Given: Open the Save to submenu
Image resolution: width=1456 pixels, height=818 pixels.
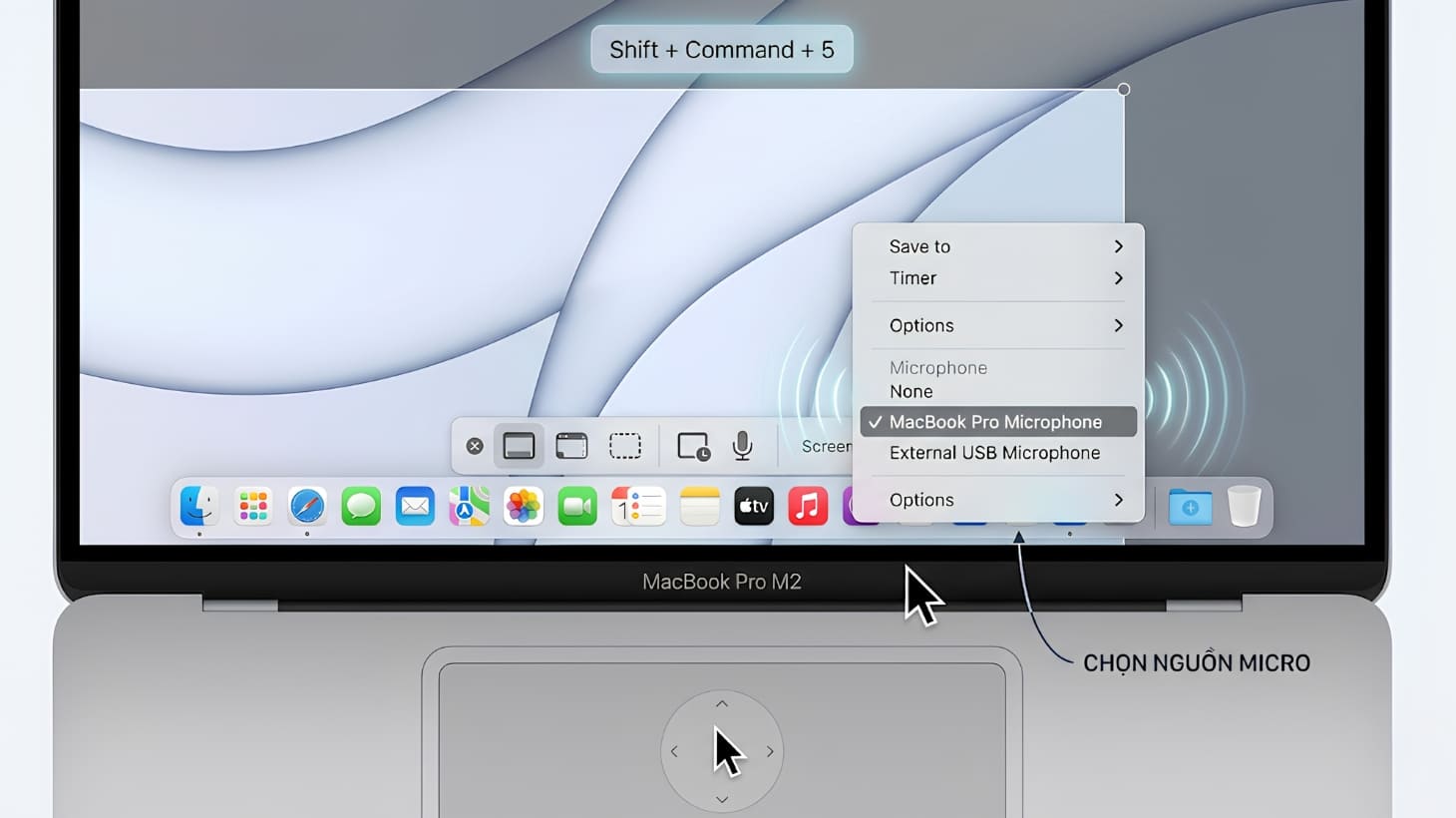Looking at the screenshot, I should point(998,246).
